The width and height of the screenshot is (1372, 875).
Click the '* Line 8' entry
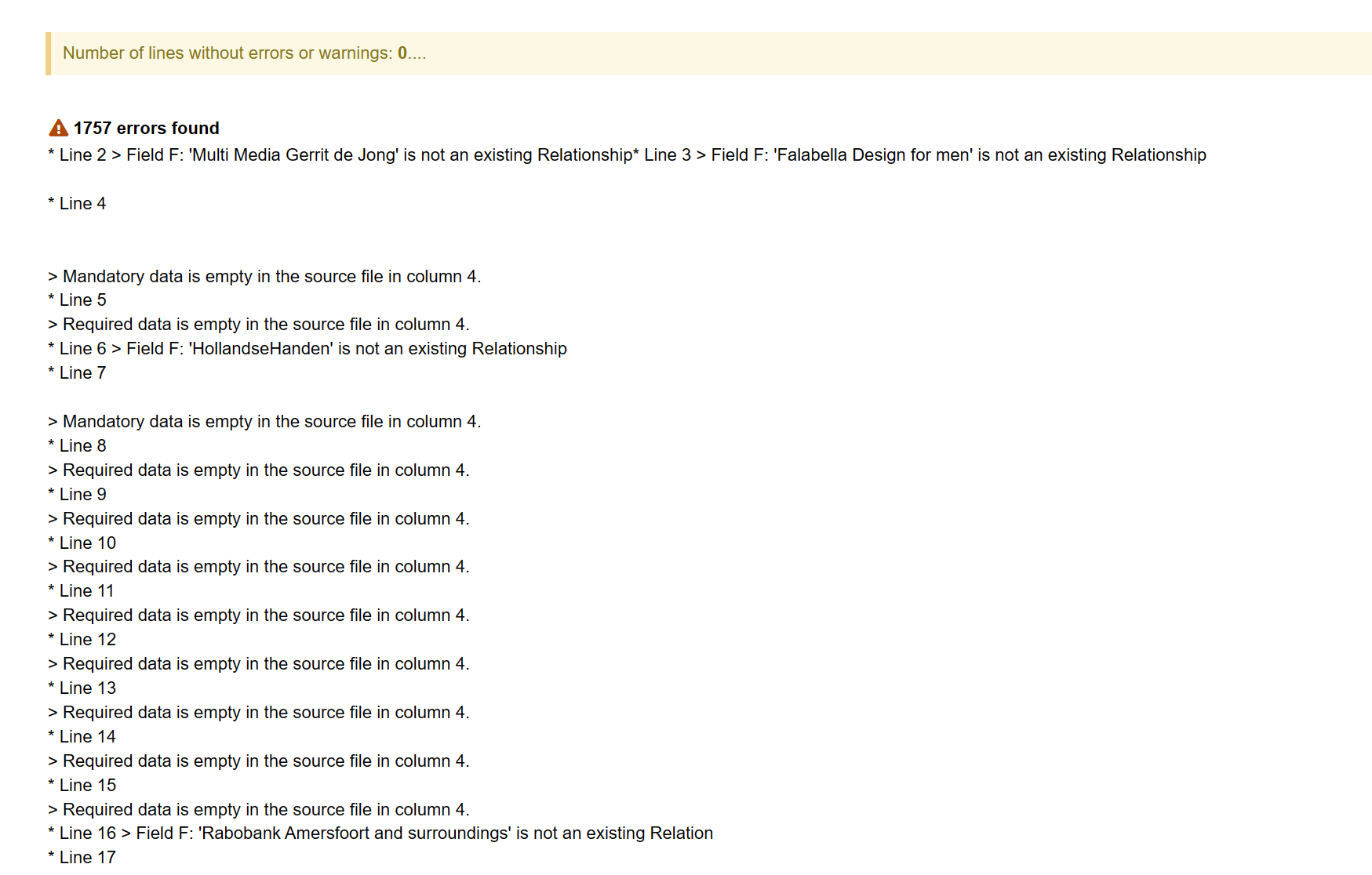(x=77, y=446)
